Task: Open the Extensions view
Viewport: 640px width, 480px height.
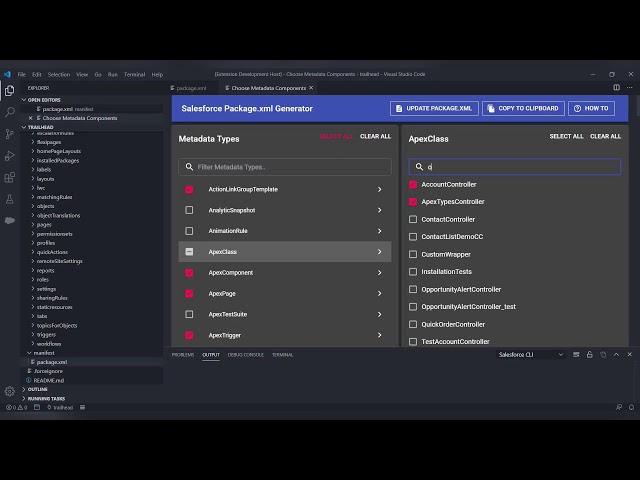Action: (x=9, y=177)
